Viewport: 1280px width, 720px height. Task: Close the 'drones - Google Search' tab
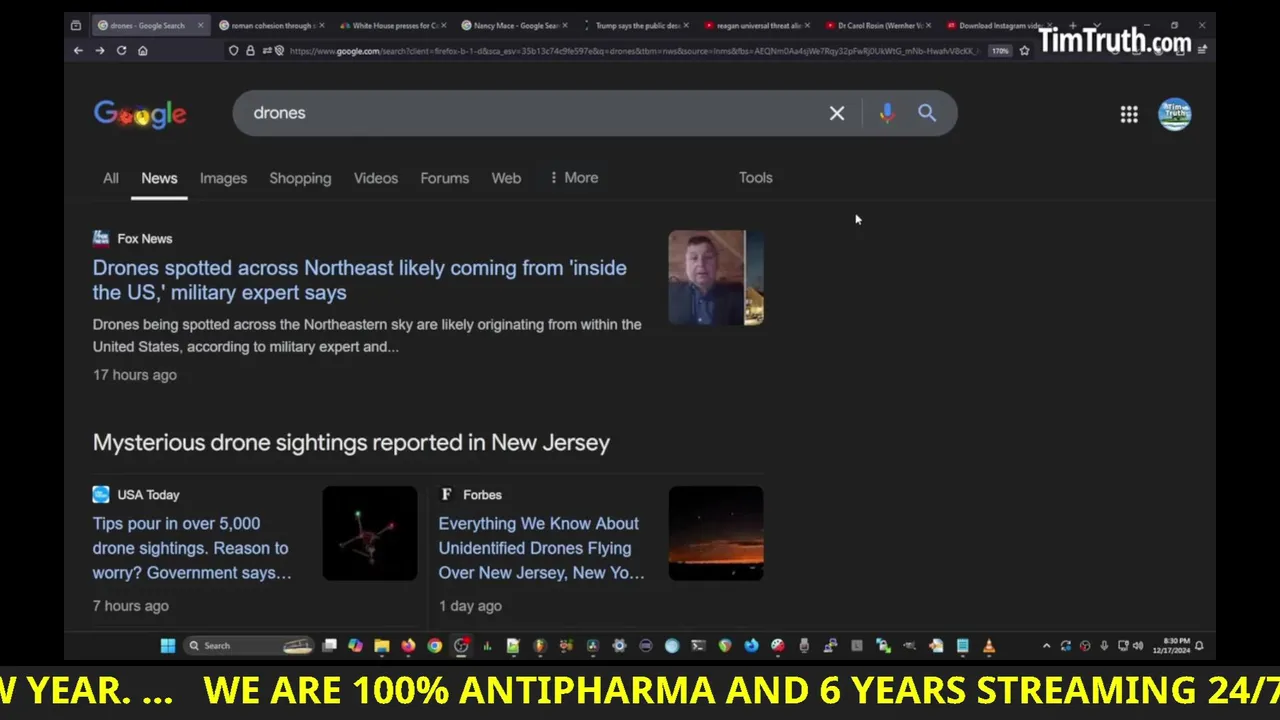click(x=200, y=25)
